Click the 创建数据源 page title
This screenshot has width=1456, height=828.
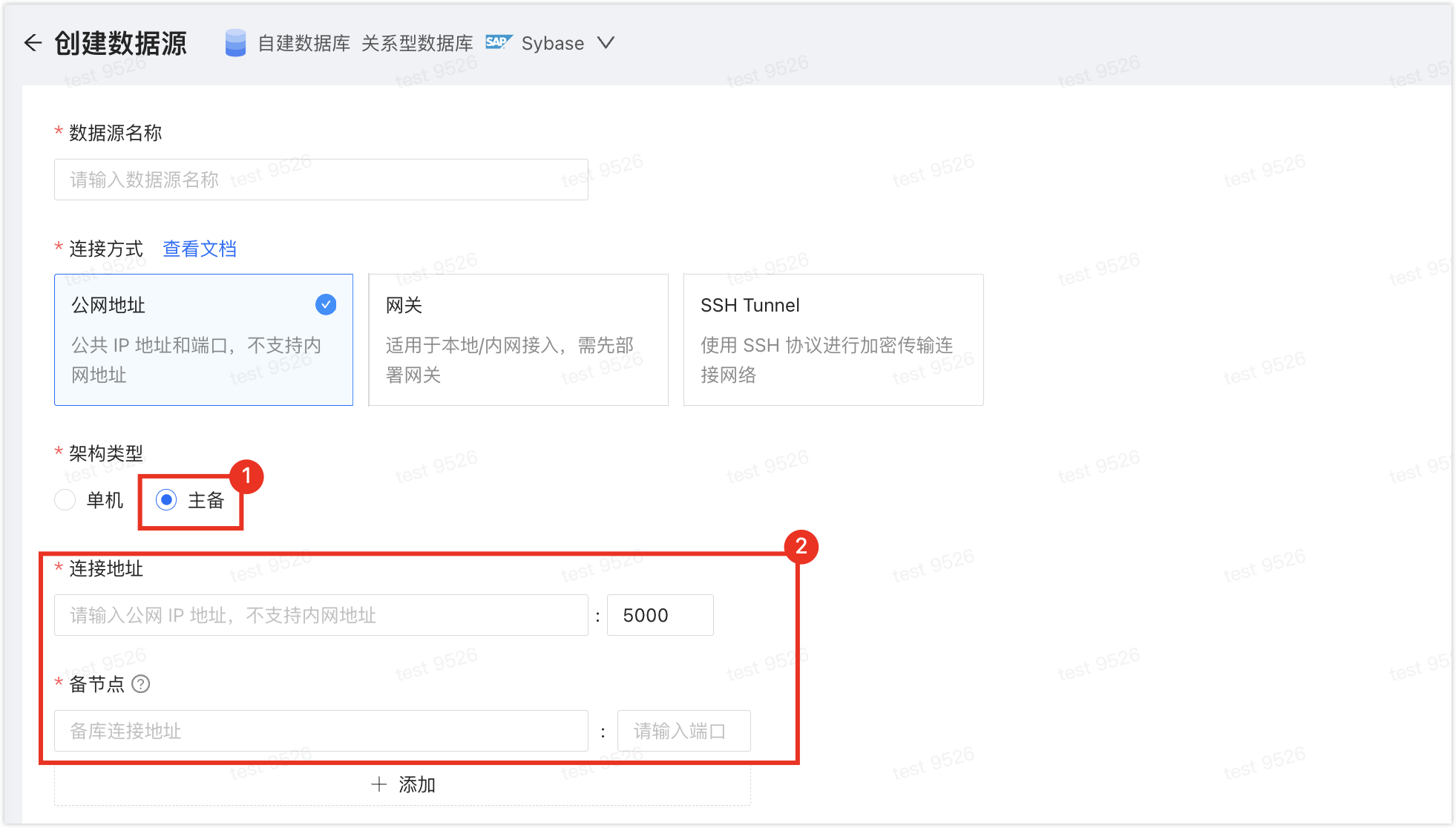click(x=121, y=43)
